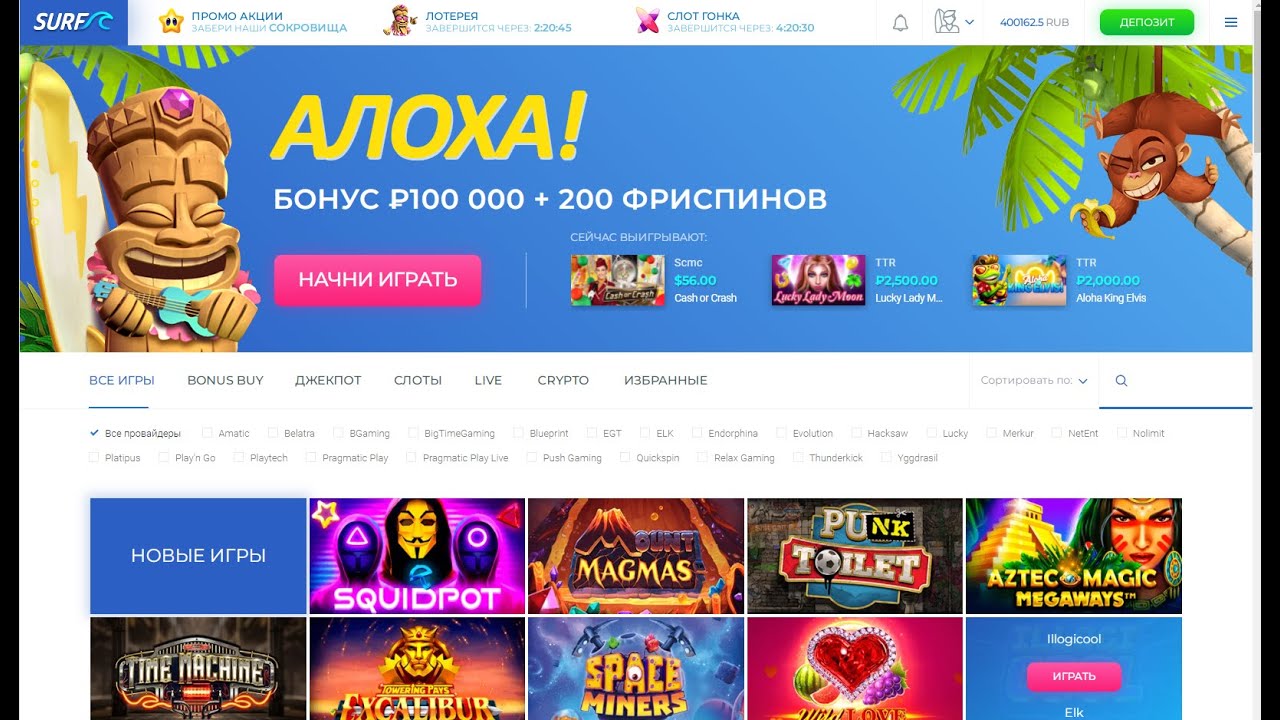This screenshot has height=720, width=1280.
Task: Enable the NetEnt provider filter
Action: tap(1057, 433)
